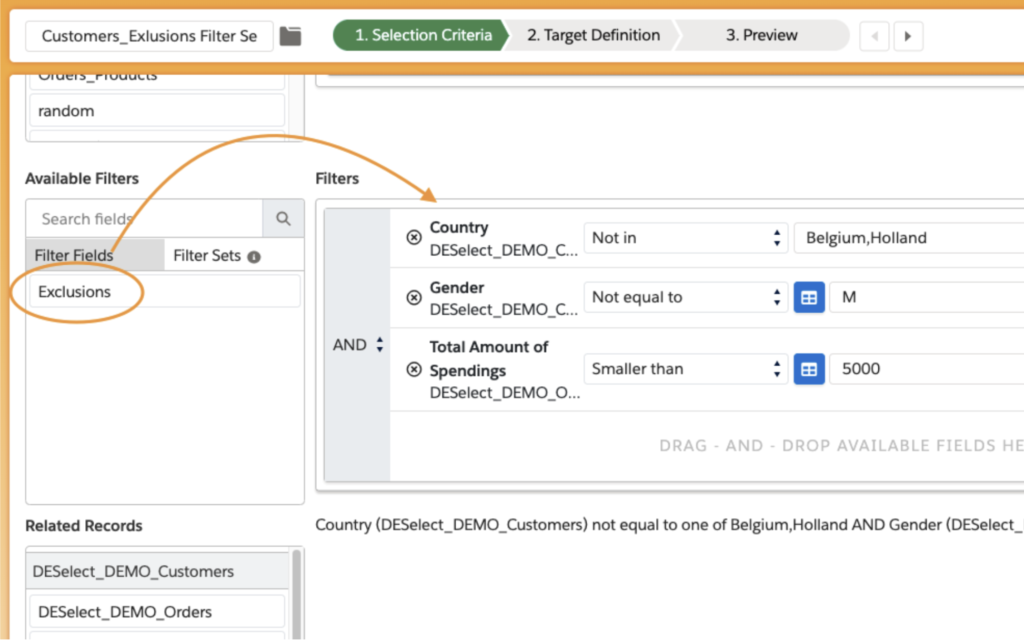Viewport: 1024px width, 641px height.
Task: Open value picker icon for Gender filter
Action: click(x=809, y=298)
